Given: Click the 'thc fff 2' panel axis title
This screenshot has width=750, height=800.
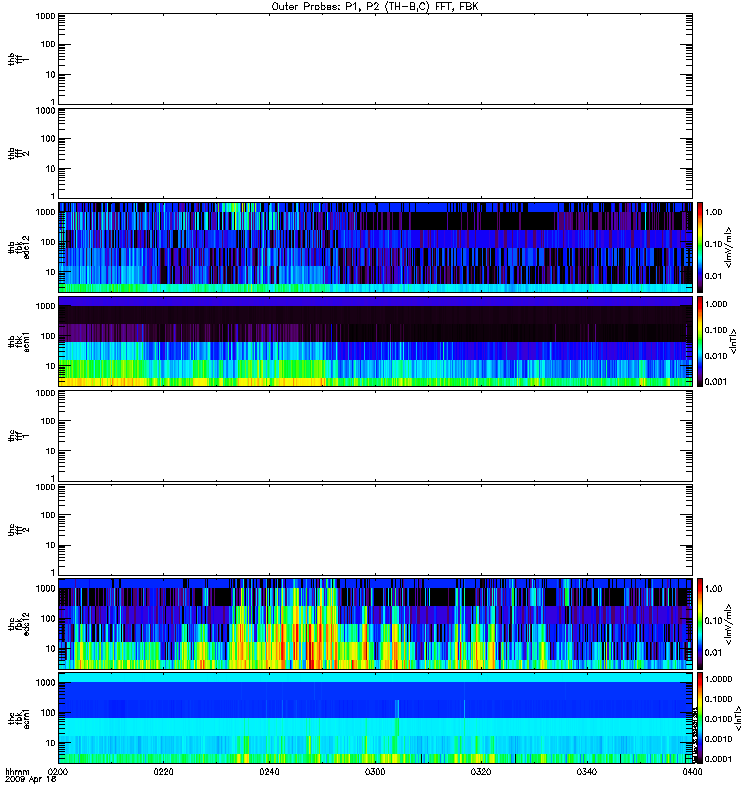Looking at the screenshot, I should [18, 530].
